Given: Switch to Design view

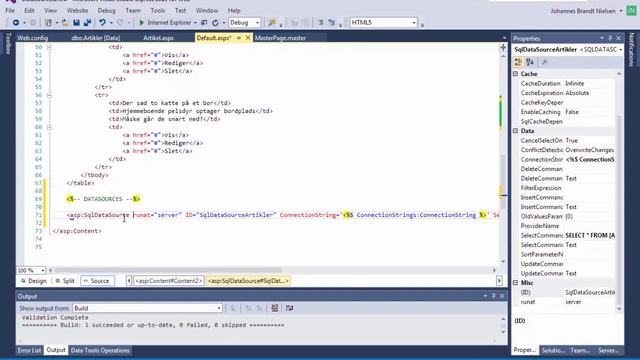Looking at the screenshot, I should [33, 281].
